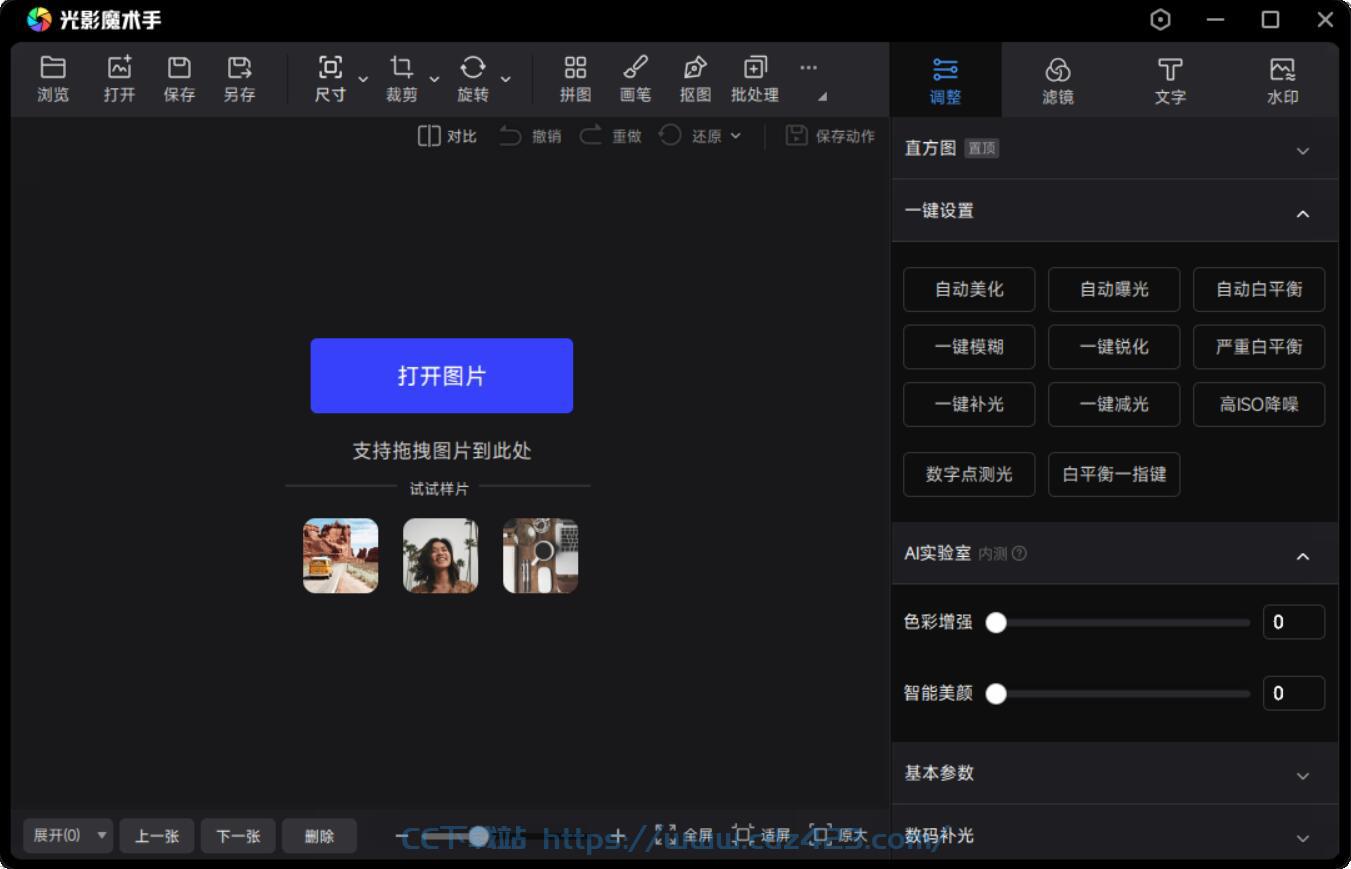Open the desert road van sample thumbnail
Screen dimensions: 1351x869
pos(341,556)
